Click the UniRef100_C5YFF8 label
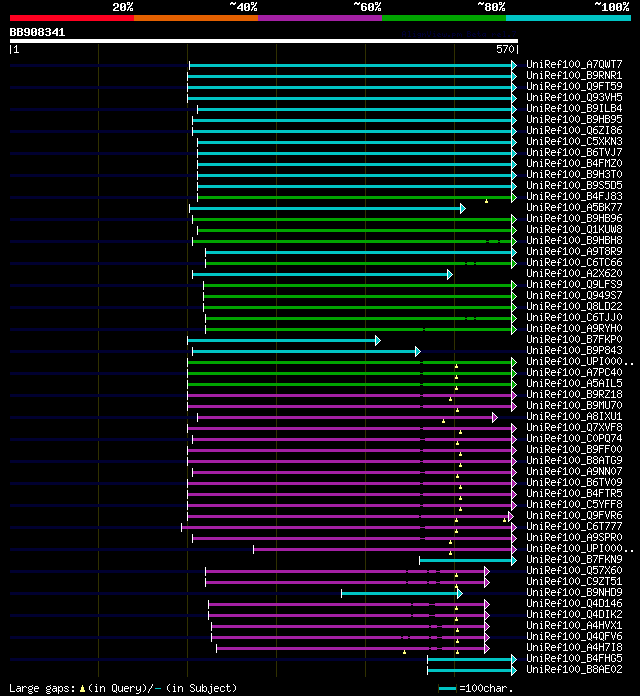The image size is (640, 696). coord(574,504)
